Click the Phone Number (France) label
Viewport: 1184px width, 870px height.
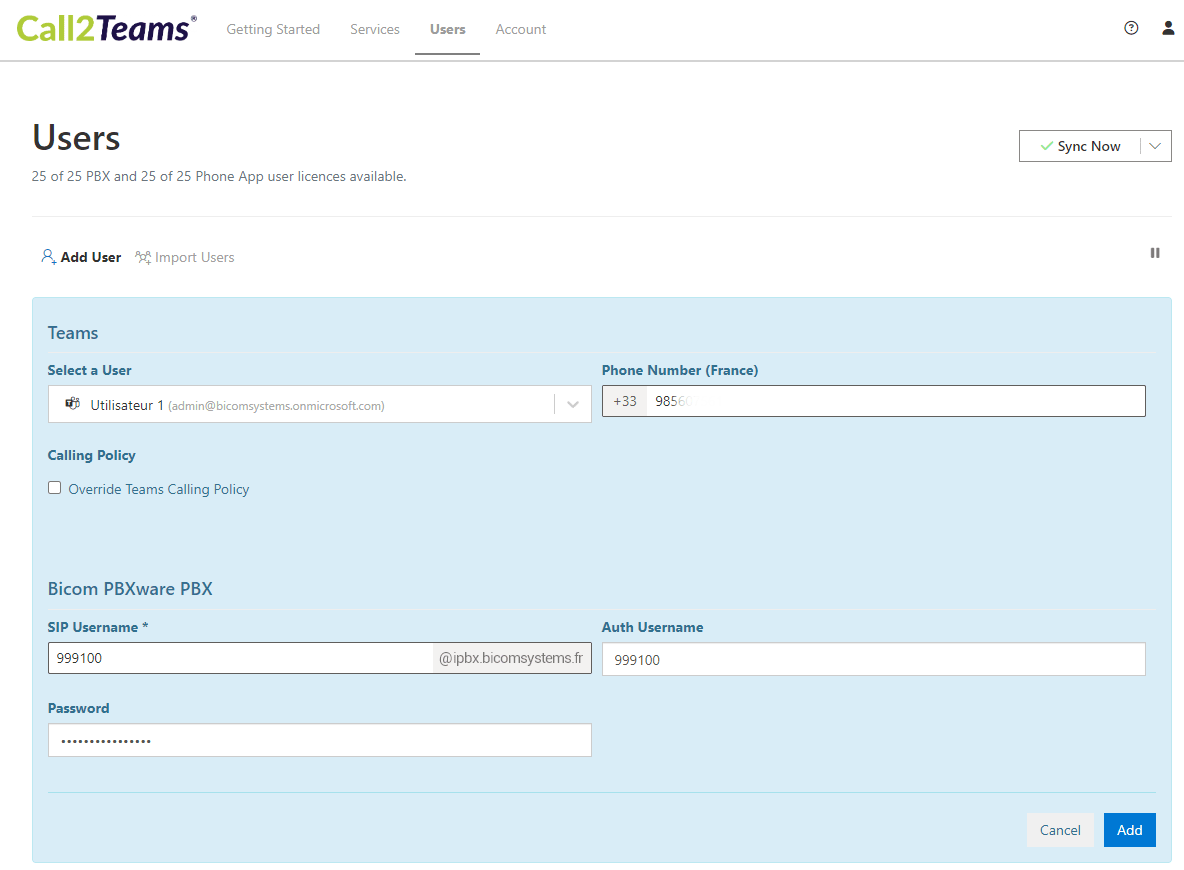(x=680, y=370)
